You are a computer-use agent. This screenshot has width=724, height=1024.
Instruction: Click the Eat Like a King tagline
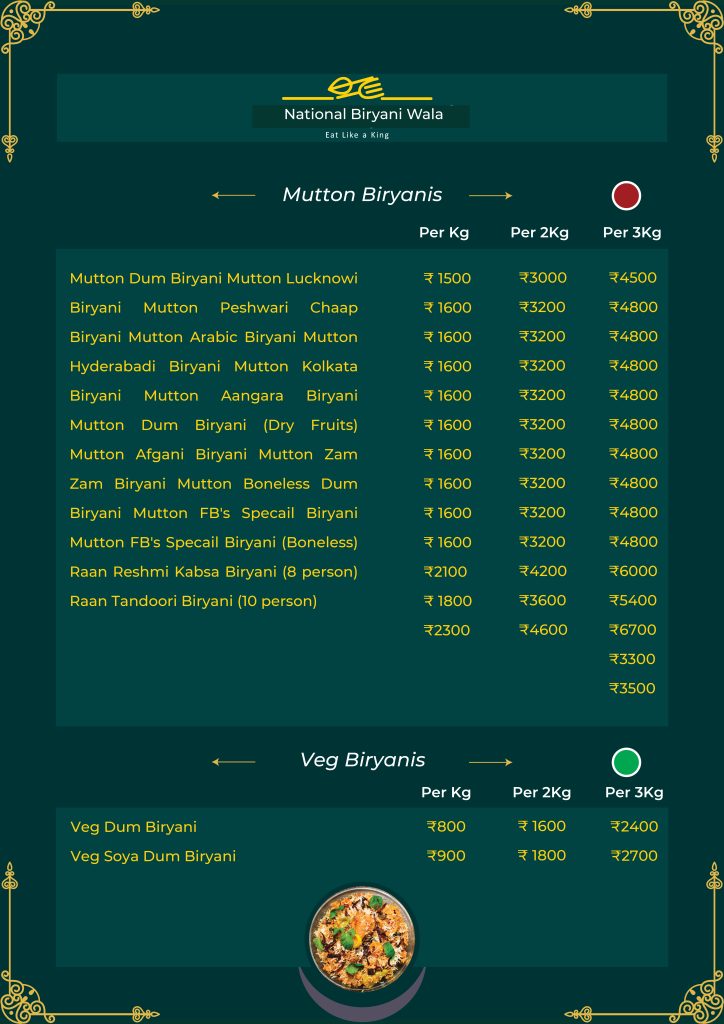point(357,135)
